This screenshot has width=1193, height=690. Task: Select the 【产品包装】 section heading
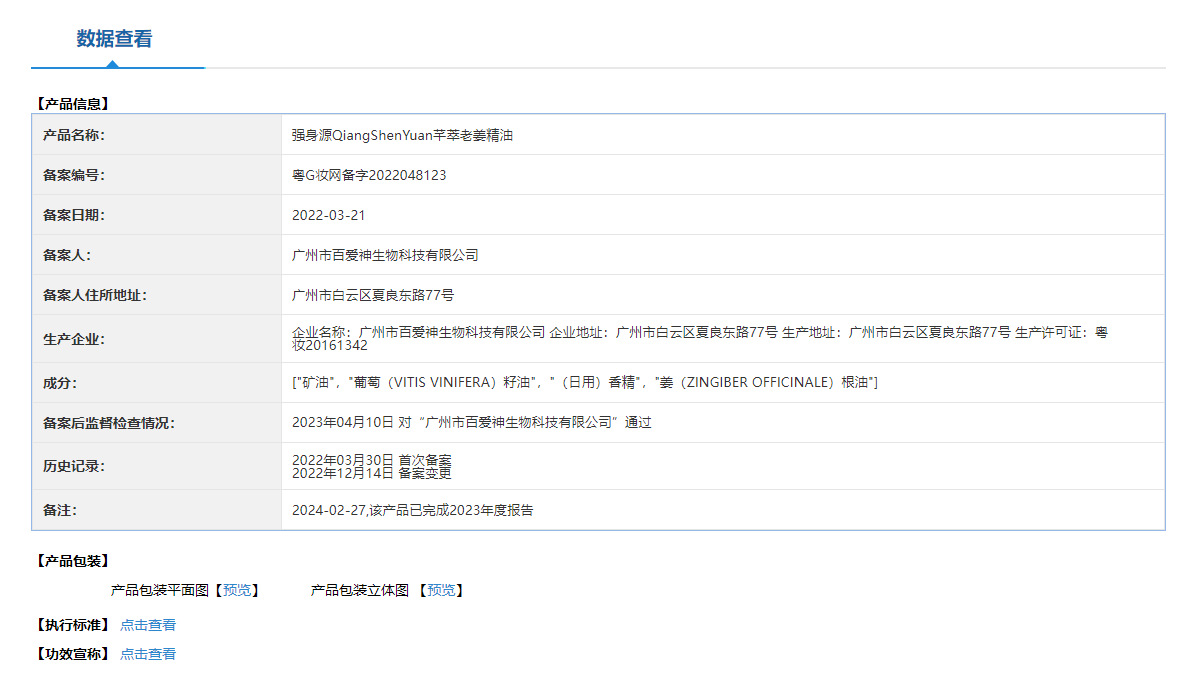[x=73, y=561]
